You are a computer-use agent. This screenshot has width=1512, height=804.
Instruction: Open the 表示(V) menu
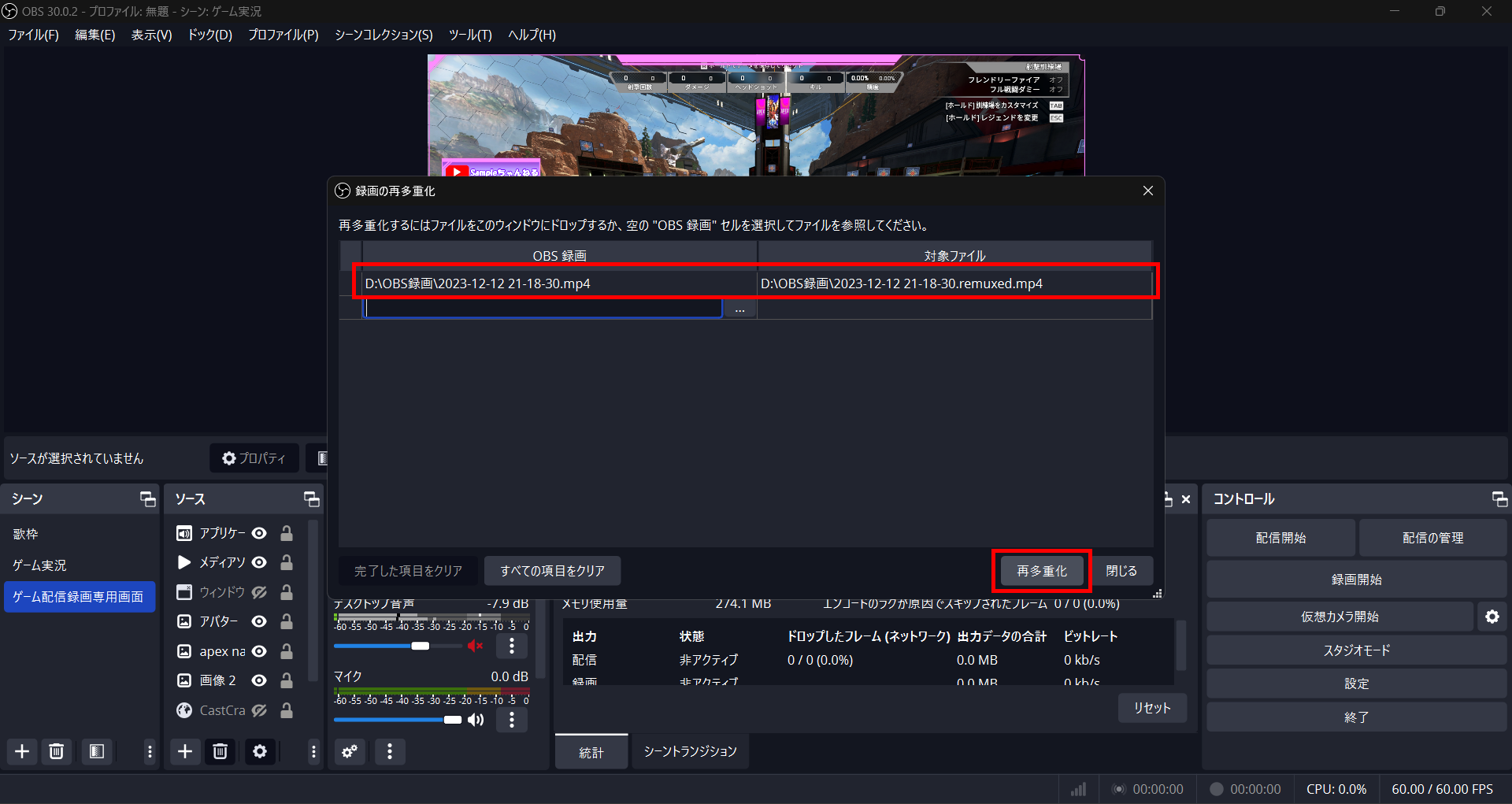point(151,35)
